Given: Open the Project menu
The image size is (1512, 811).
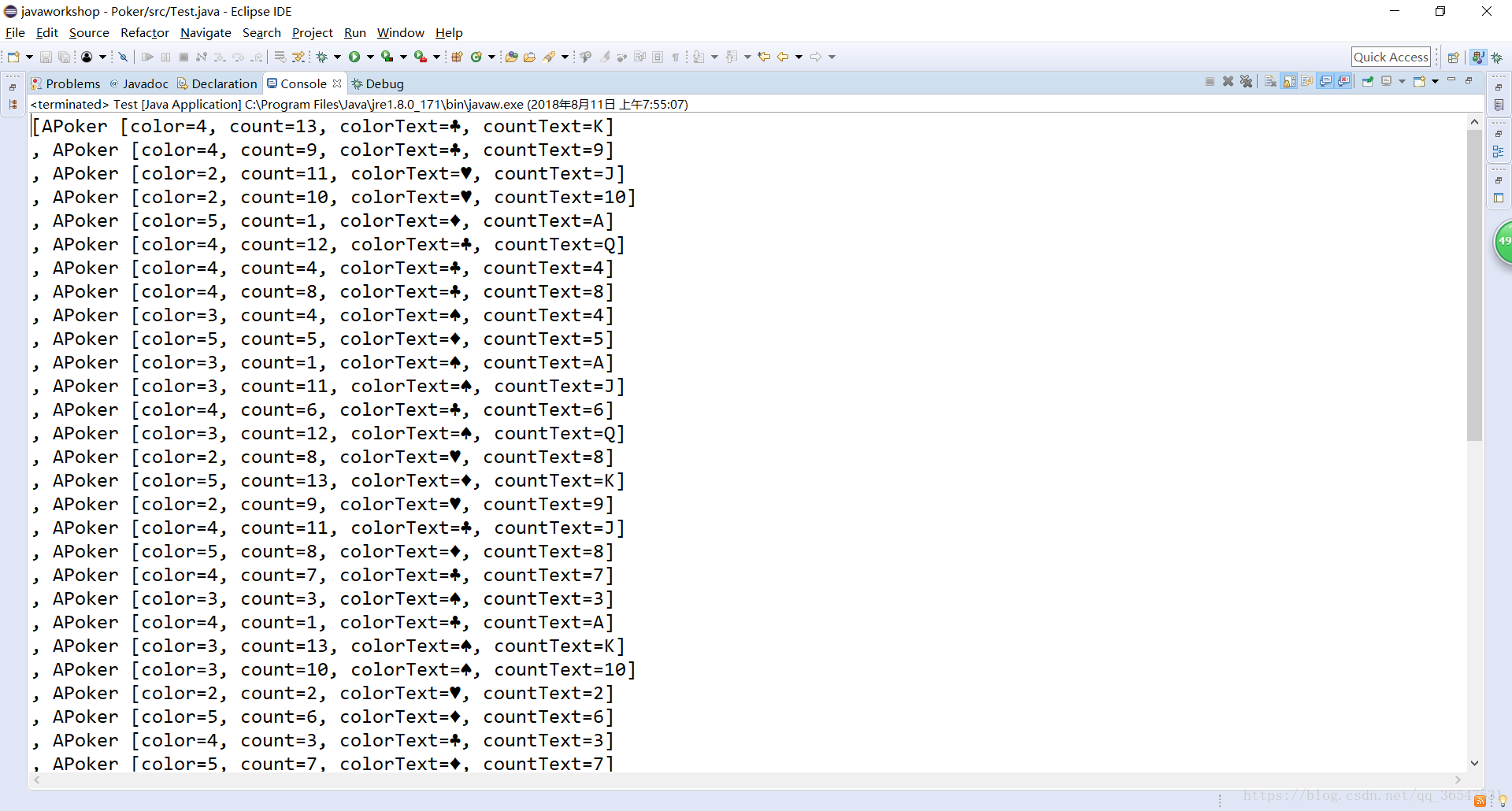Looking at the screenshot, I should pos(313,33).
